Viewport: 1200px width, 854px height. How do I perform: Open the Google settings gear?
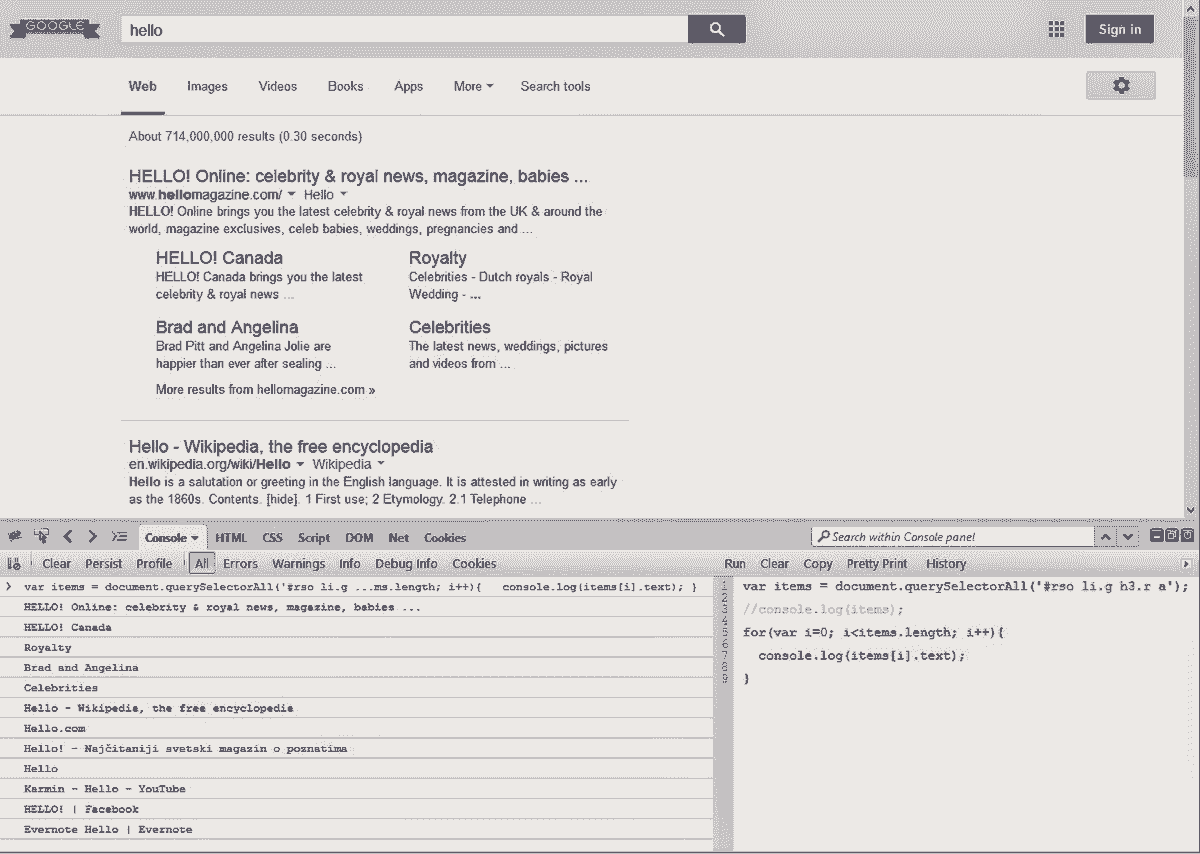click(x=1121, y=86)
